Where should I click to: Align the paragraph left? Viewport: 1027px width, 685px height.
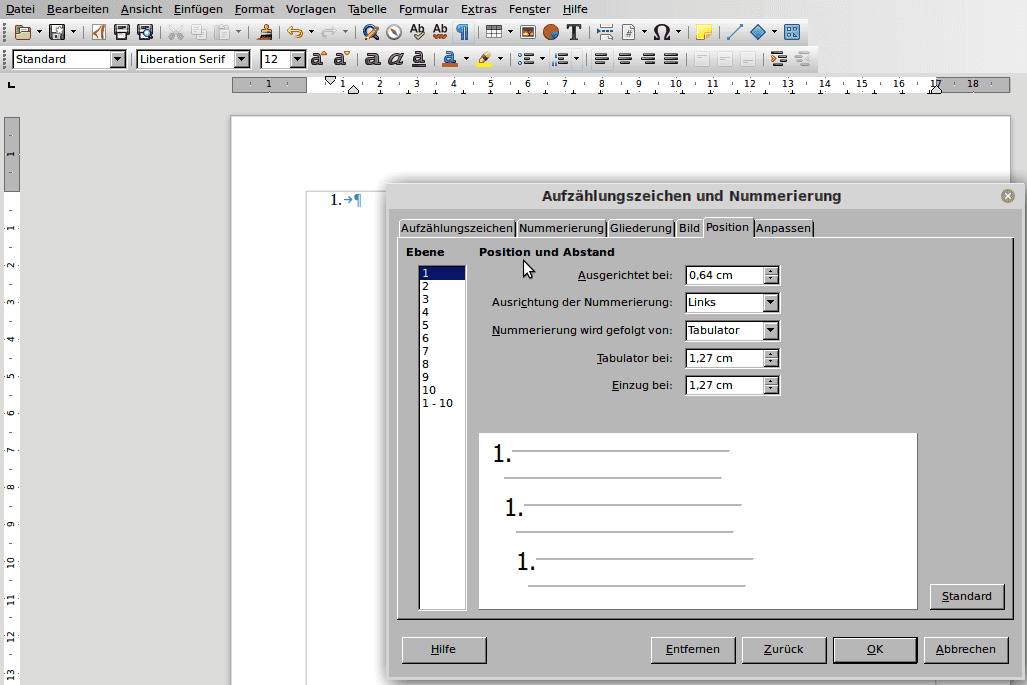coord(601,59)
